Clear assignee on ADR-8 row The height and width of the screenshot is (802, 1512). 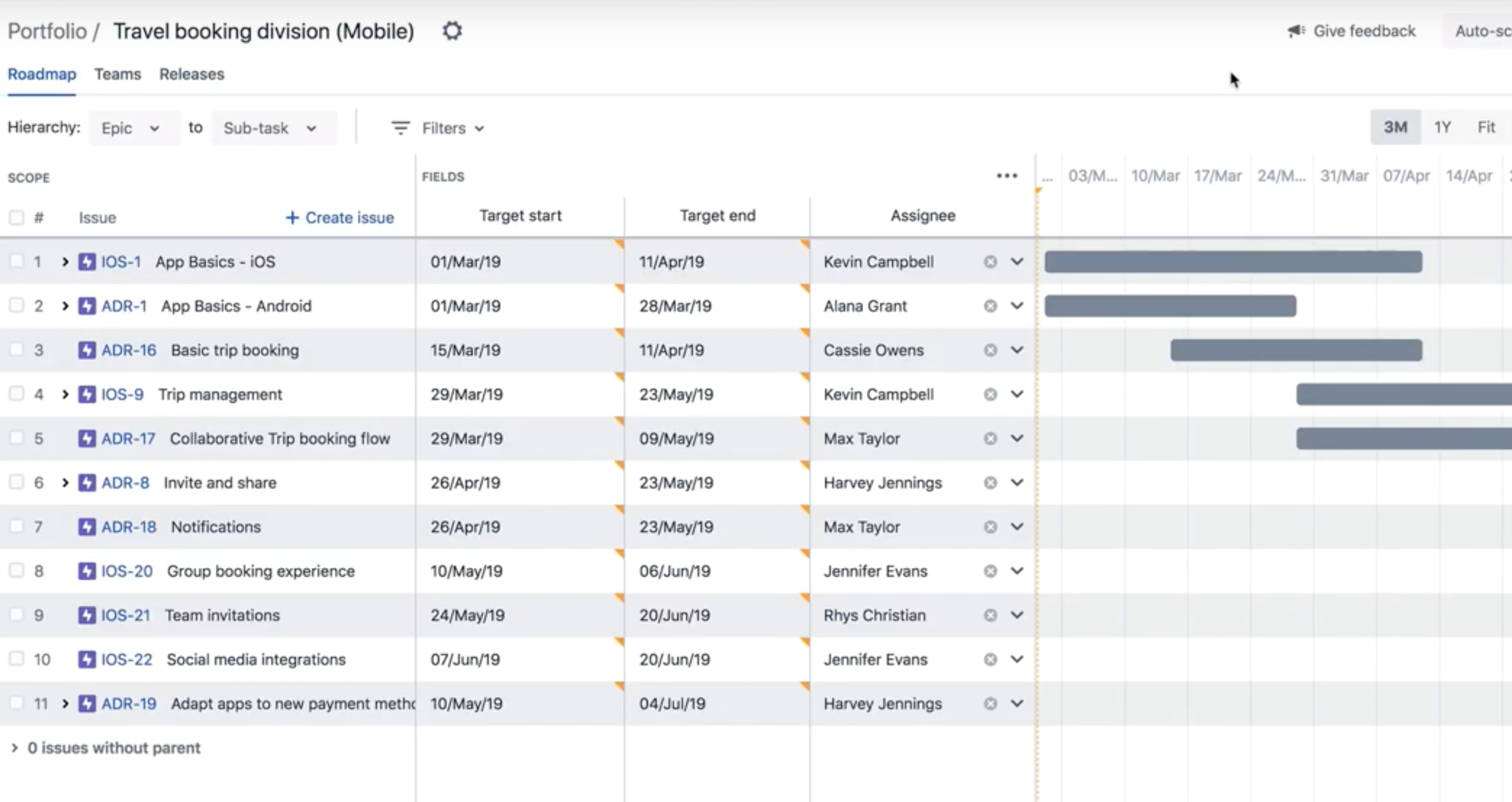[x=990, y=483]
